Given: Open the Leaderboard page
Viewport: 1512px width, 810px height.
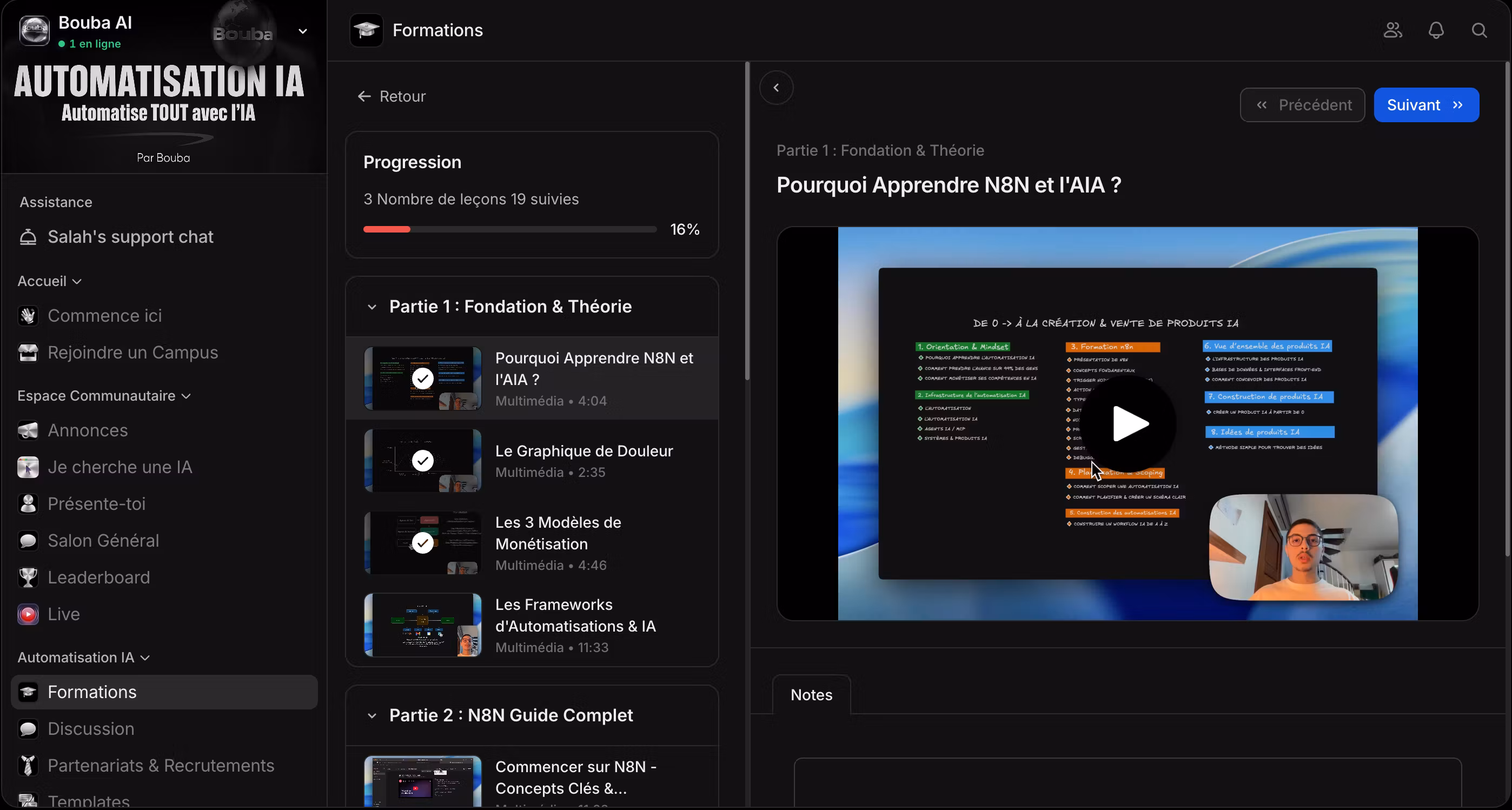Looking at the screenshot, I should (x=164, y=577).
